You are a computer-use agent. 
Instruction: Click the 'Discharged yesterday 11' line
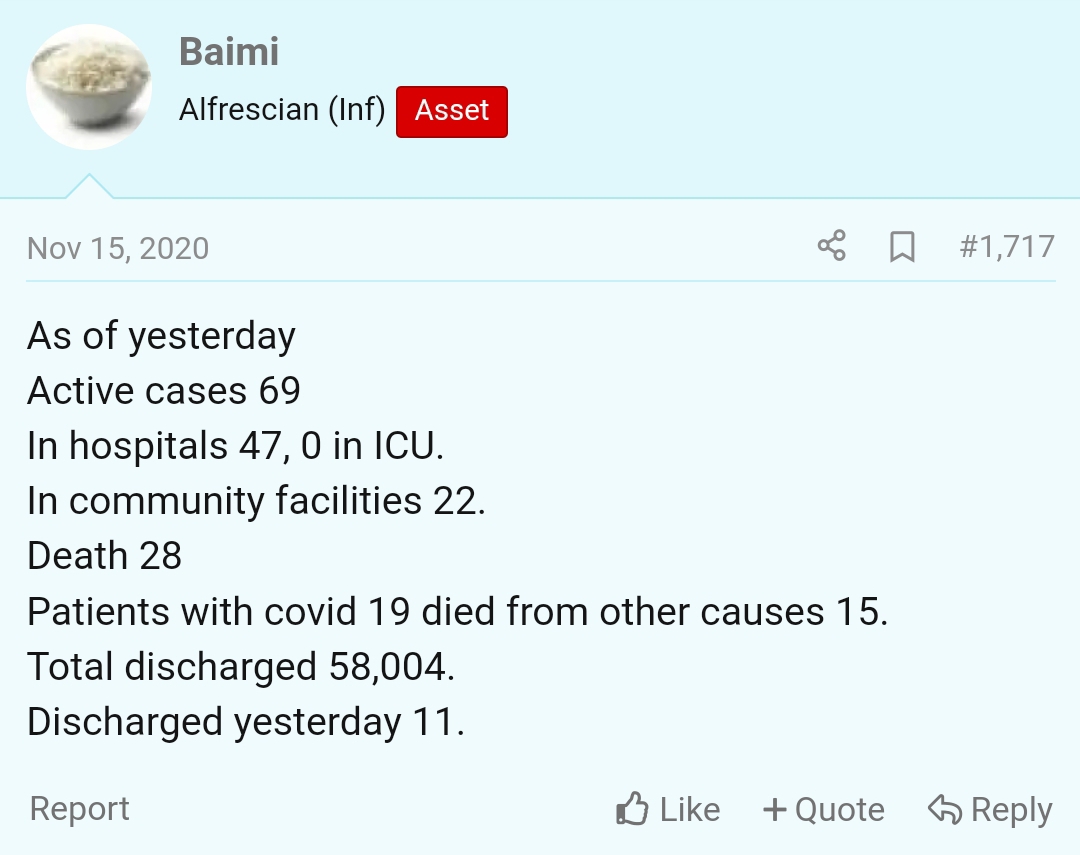point(246,723)
